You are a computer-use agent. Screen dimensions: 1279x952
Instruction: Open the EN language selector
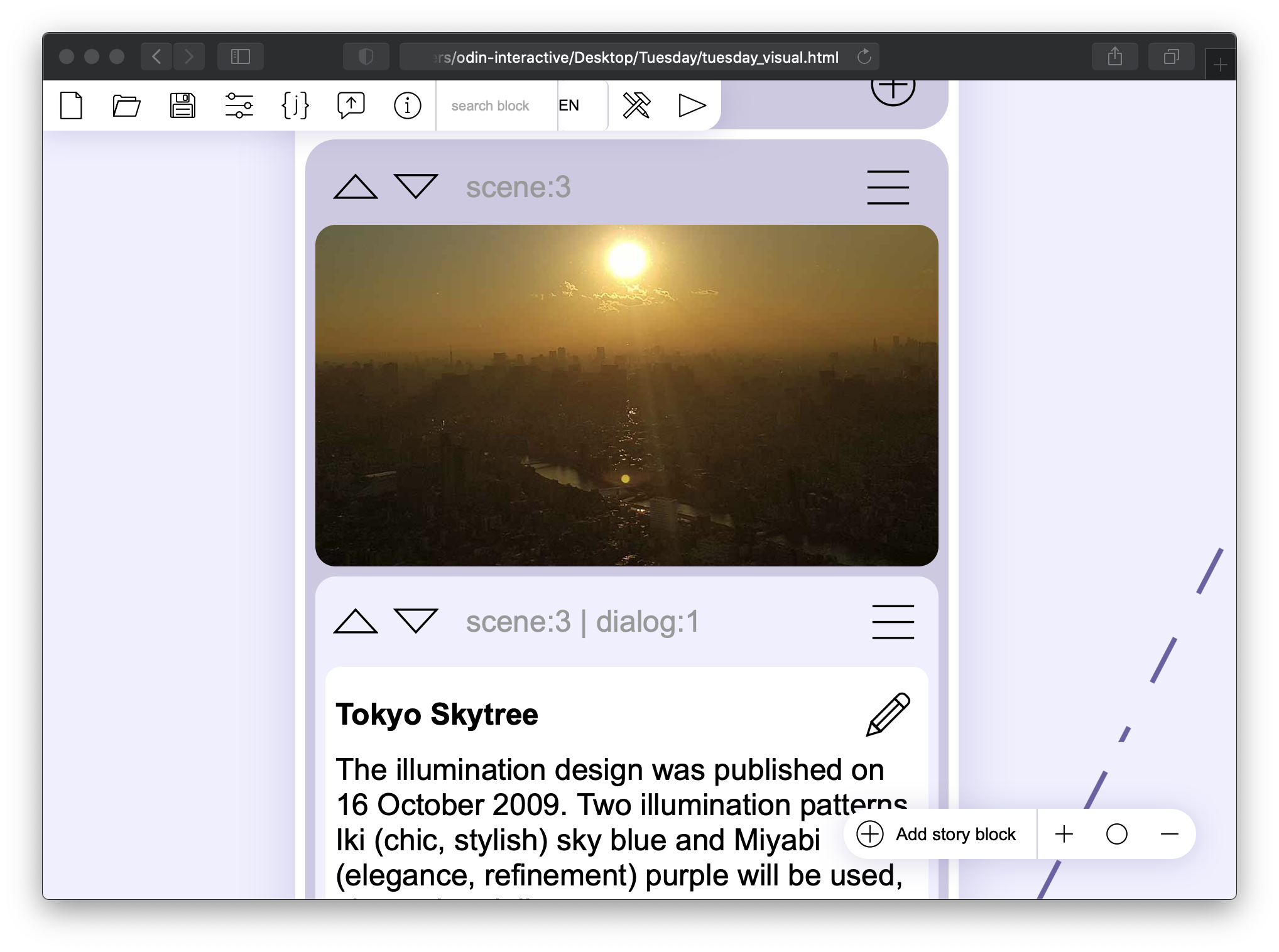click(x=582, y=105)
